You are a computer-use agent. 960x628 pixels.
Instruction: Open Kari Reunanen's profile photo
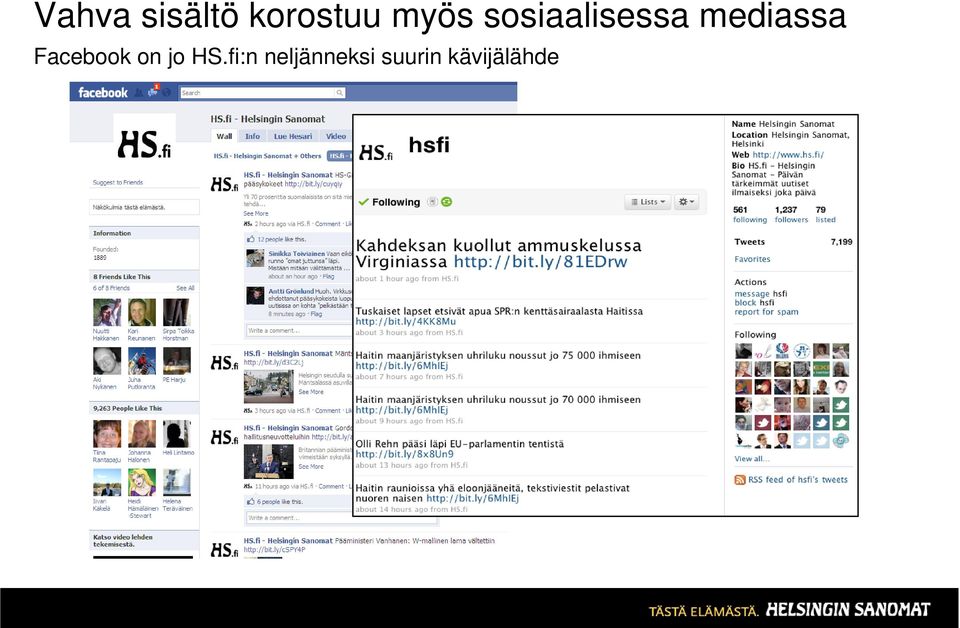tap(142, 313)
